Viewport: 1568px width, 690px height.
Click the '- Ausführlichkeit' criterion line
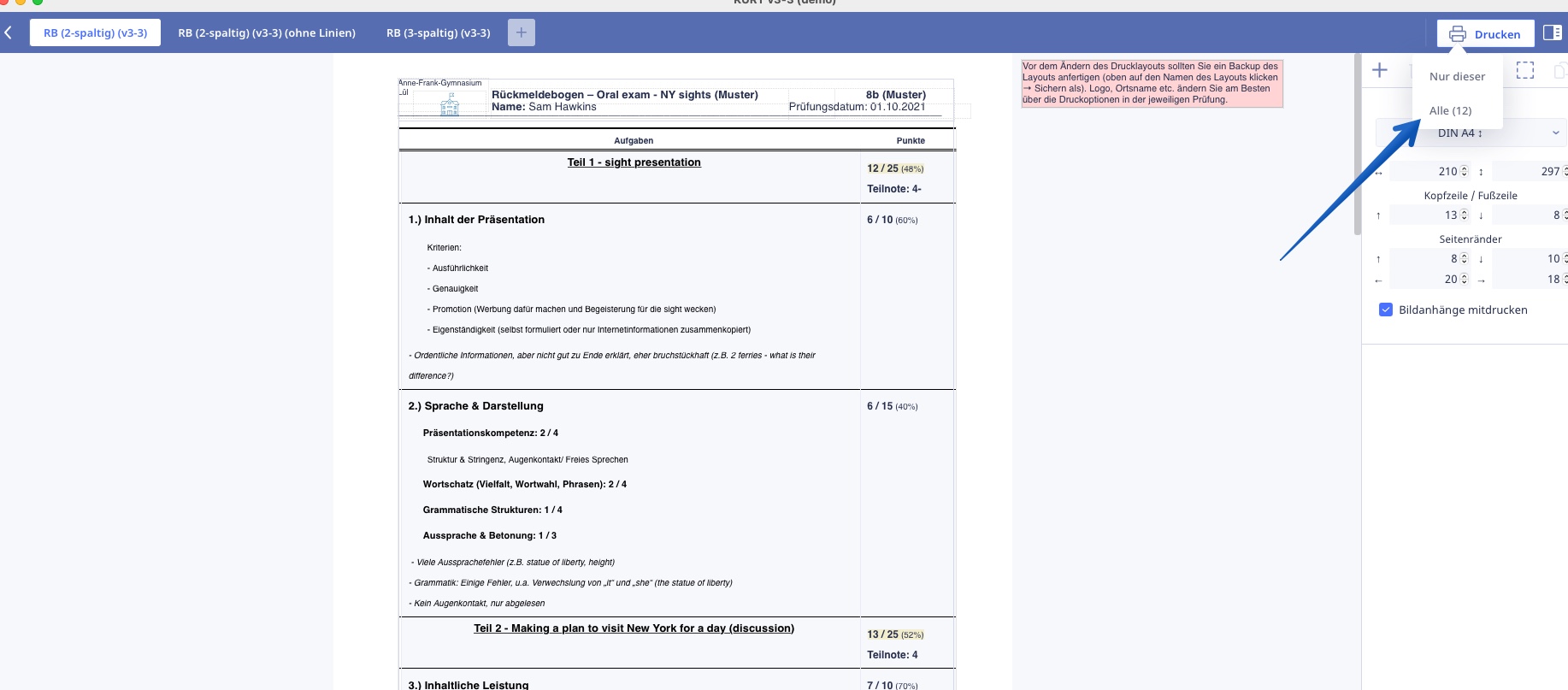pyautogui.click(x=457, y=268)
